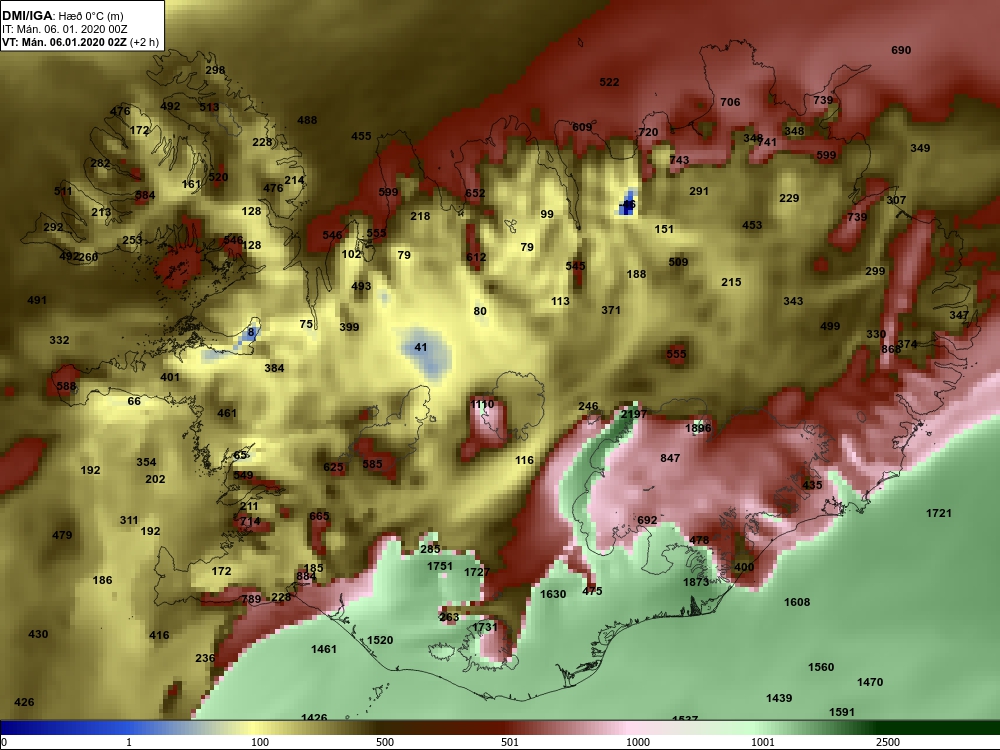Click the map value 384
Screen dimensions: 1000x750
click(274, 368)
